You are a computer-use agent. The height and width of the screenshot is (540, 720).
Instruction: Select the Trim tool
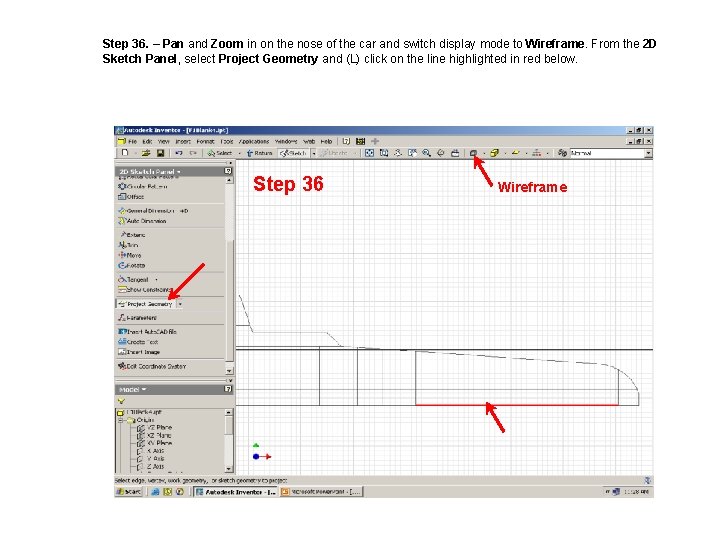[128, 245]
